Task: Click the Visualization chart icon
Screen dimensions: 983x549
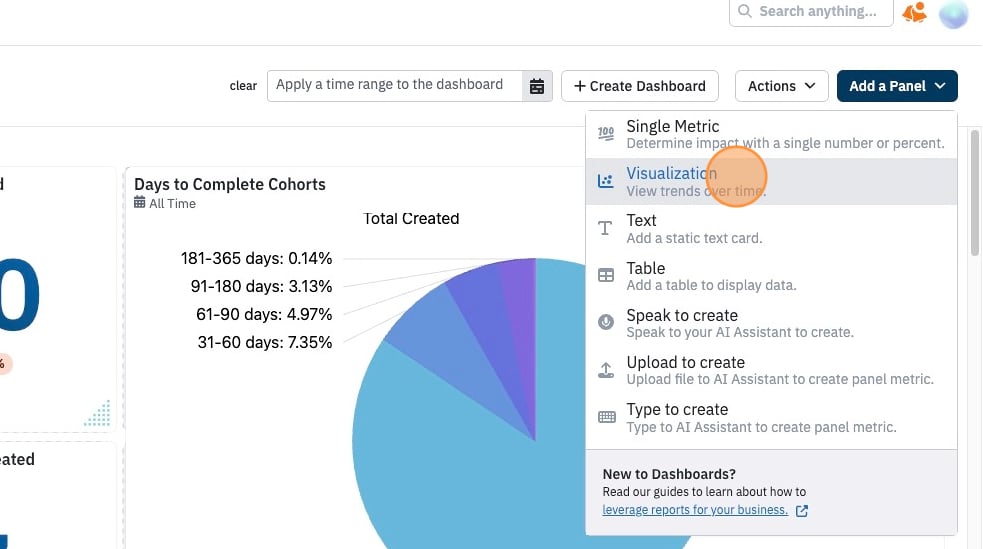Action: pyautogui.click(x=606, y=181)
